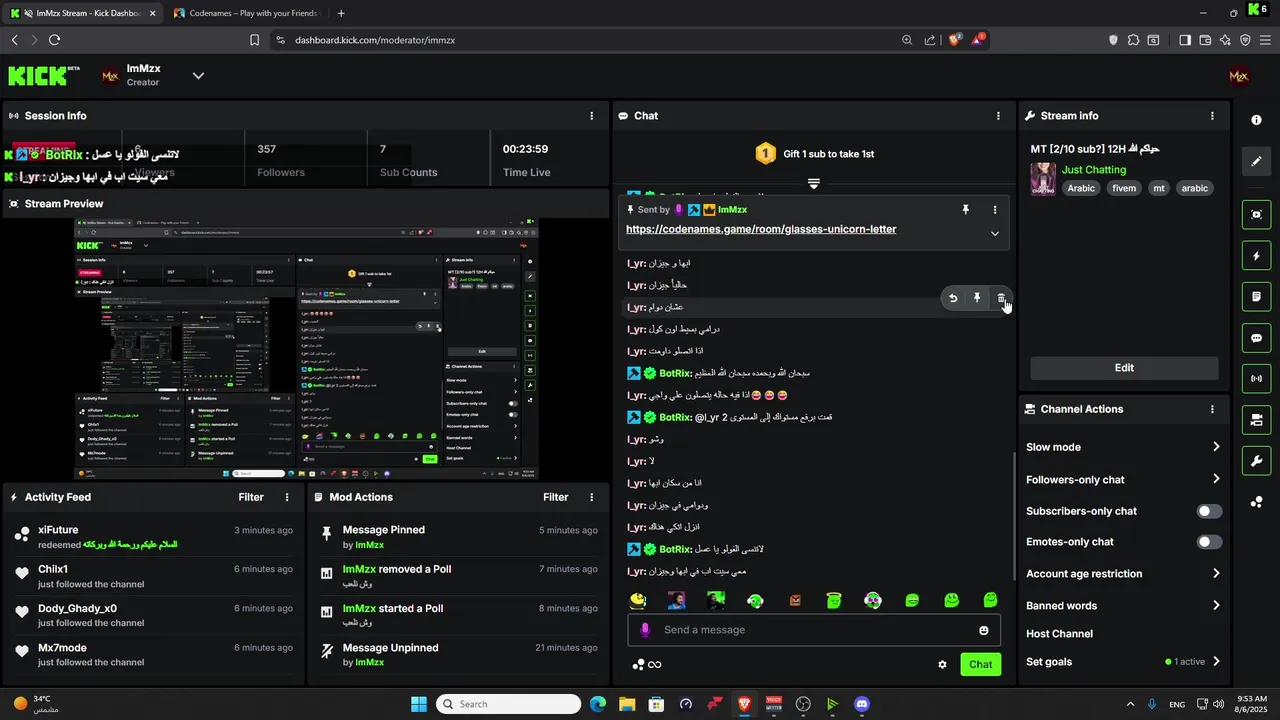The height and width of the screenshot is (720, 1280).
Task: Open Mod Actions Filter dropdown
Action: pos(555,497)
